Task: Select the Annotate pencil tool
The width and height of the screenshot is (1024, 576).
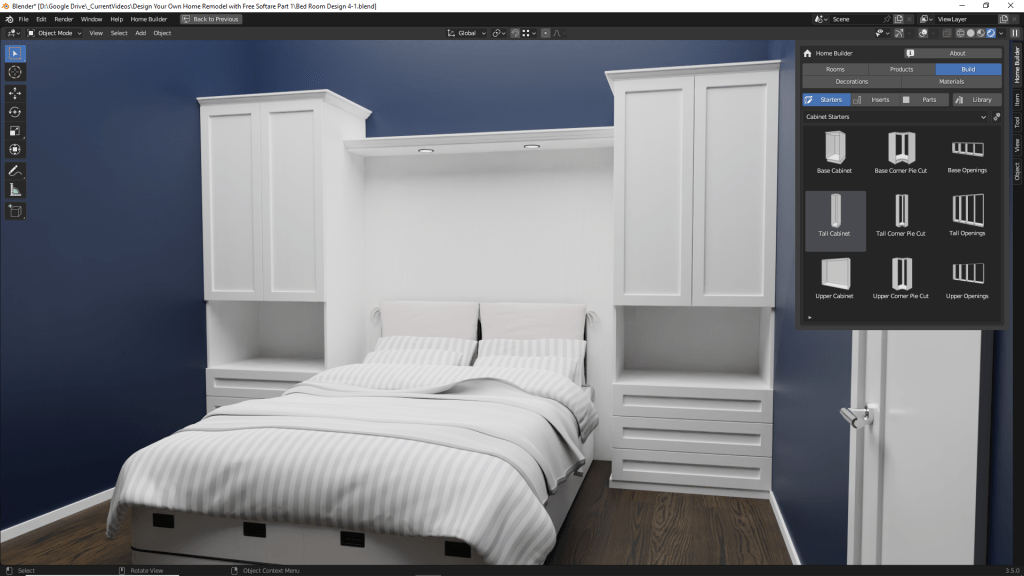Action: tap(15, 171)
